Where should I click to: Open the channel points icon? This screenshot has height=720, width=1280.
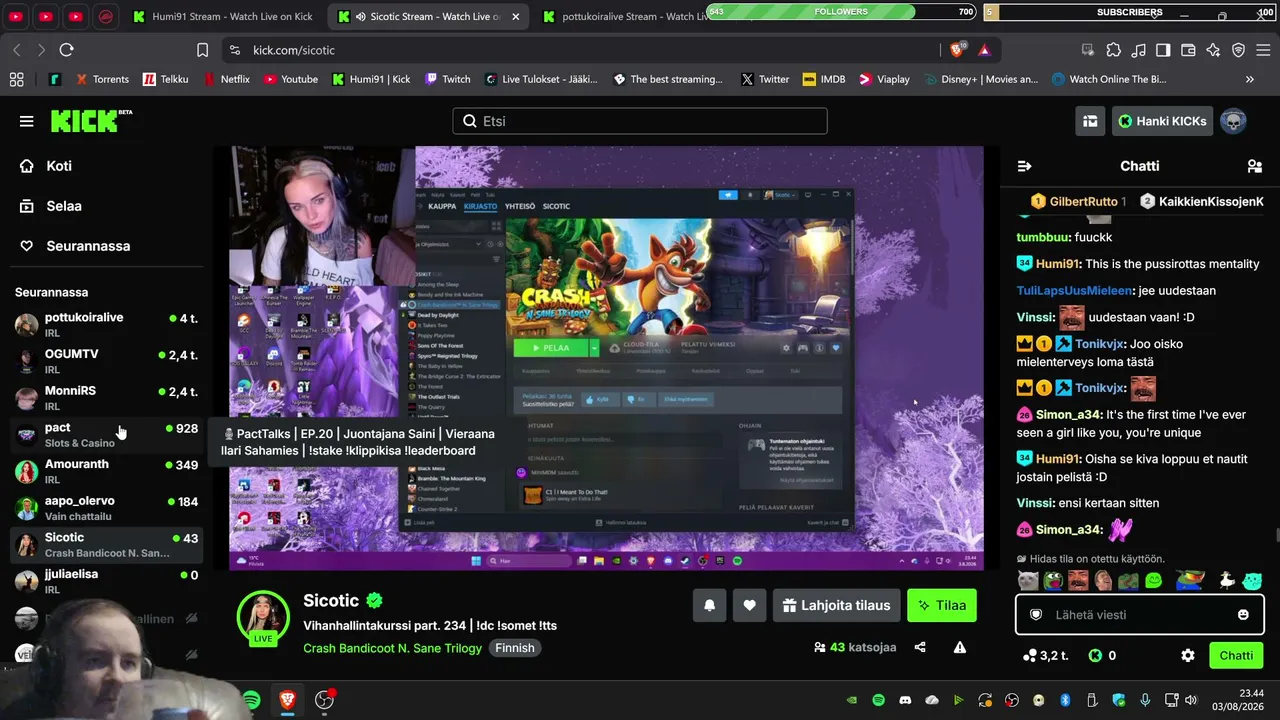click(x=1031, y=656)
